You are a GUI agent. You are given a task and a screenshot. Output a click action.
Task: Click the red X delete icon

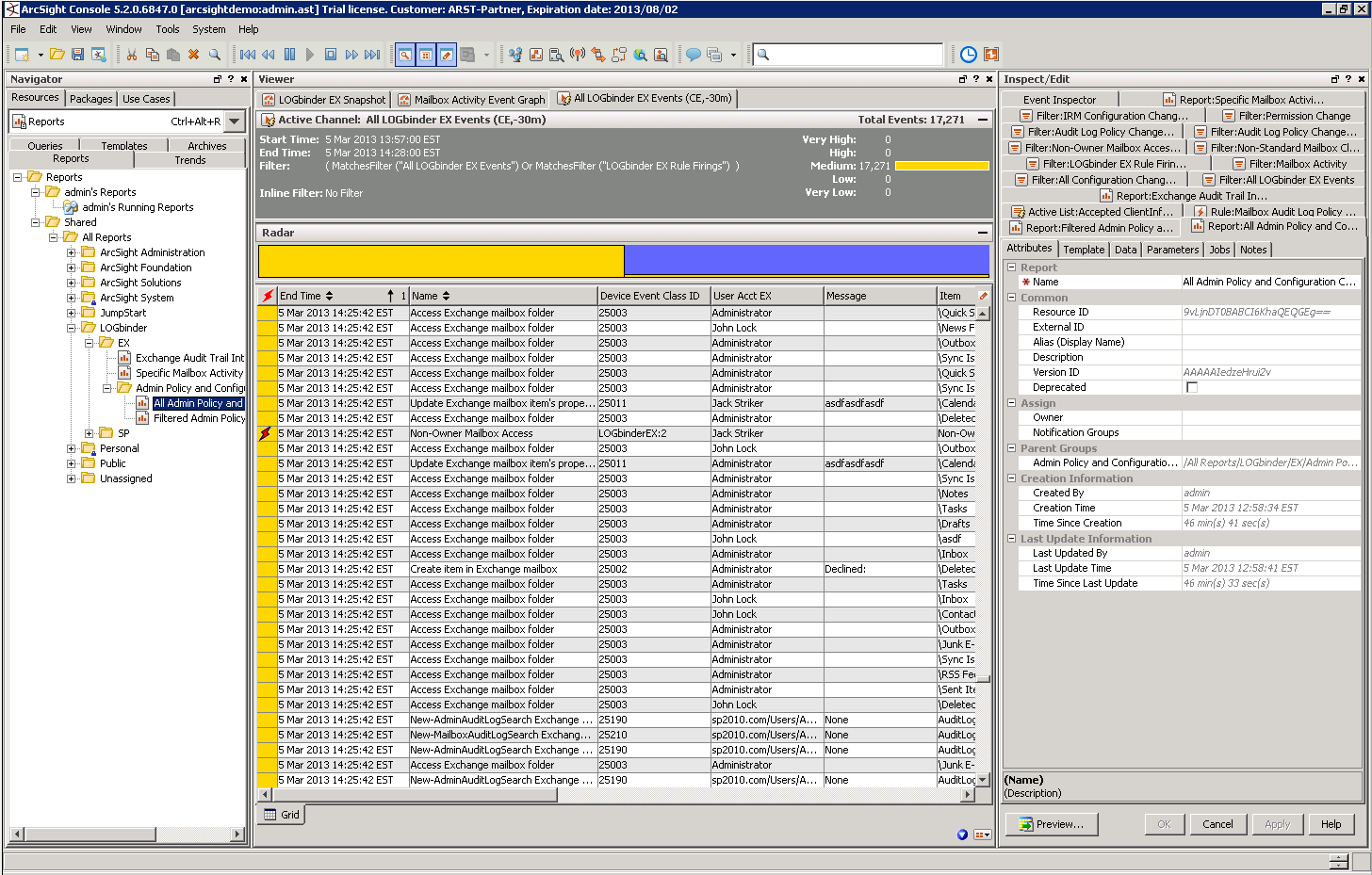(x=193, y=55)
